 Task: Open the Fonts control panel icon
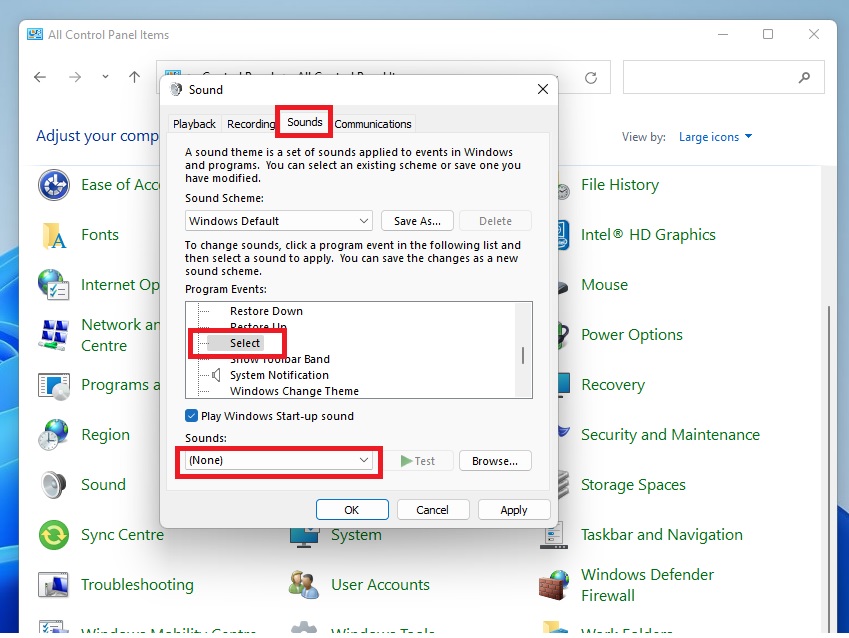(x=52, y=235)
